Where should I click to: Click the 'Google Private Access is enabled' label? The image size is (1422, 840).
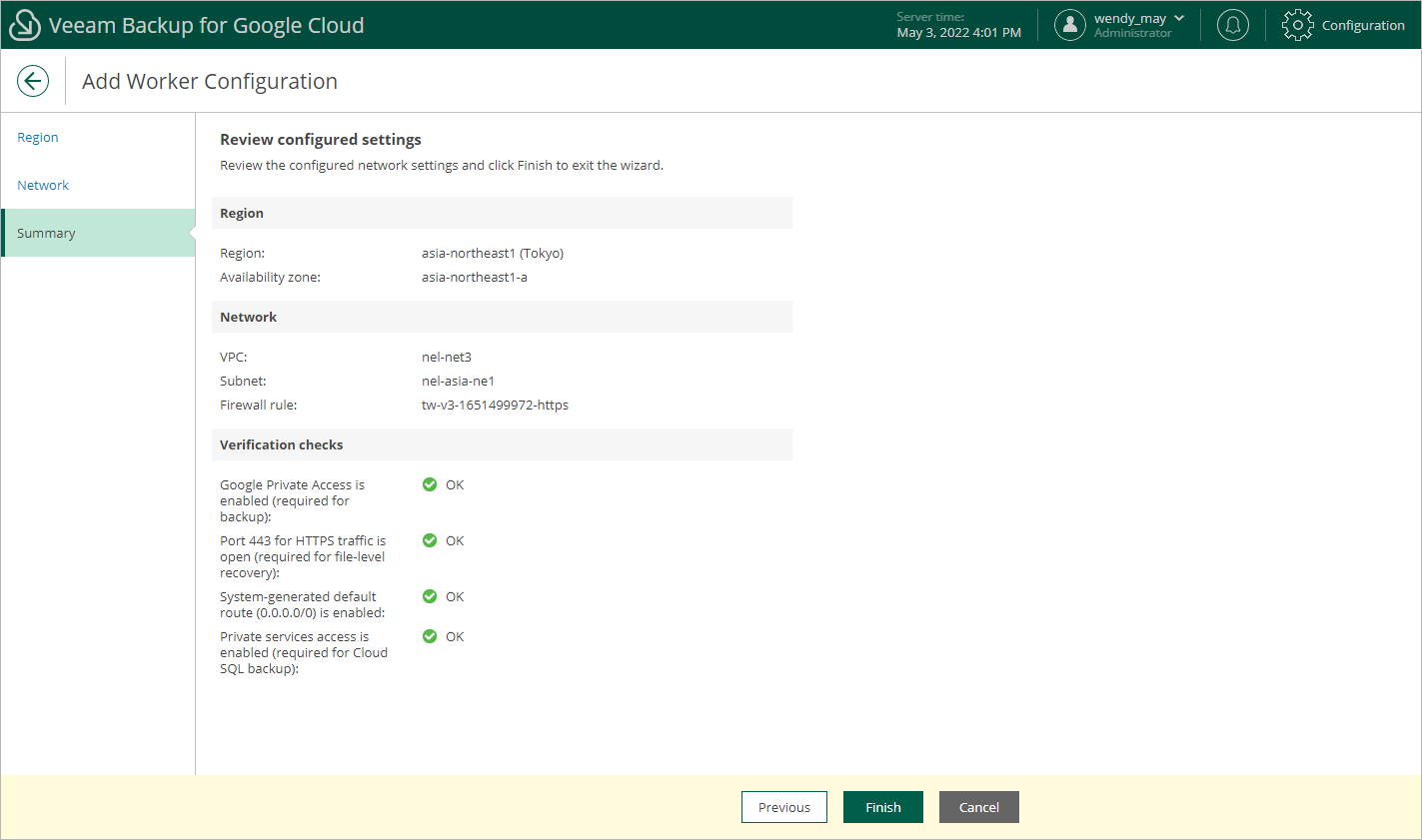(293, 500)
